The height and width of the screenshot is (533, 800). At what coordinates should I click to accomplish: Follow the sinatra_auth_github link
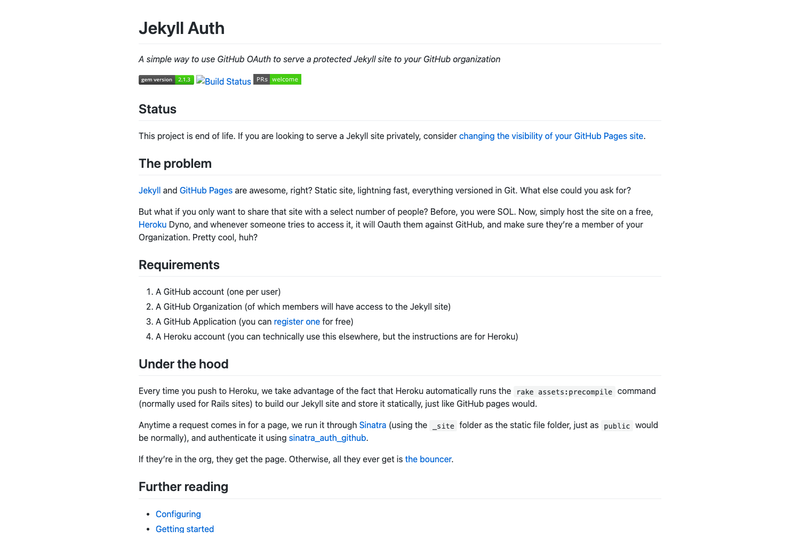pos(328,438)
